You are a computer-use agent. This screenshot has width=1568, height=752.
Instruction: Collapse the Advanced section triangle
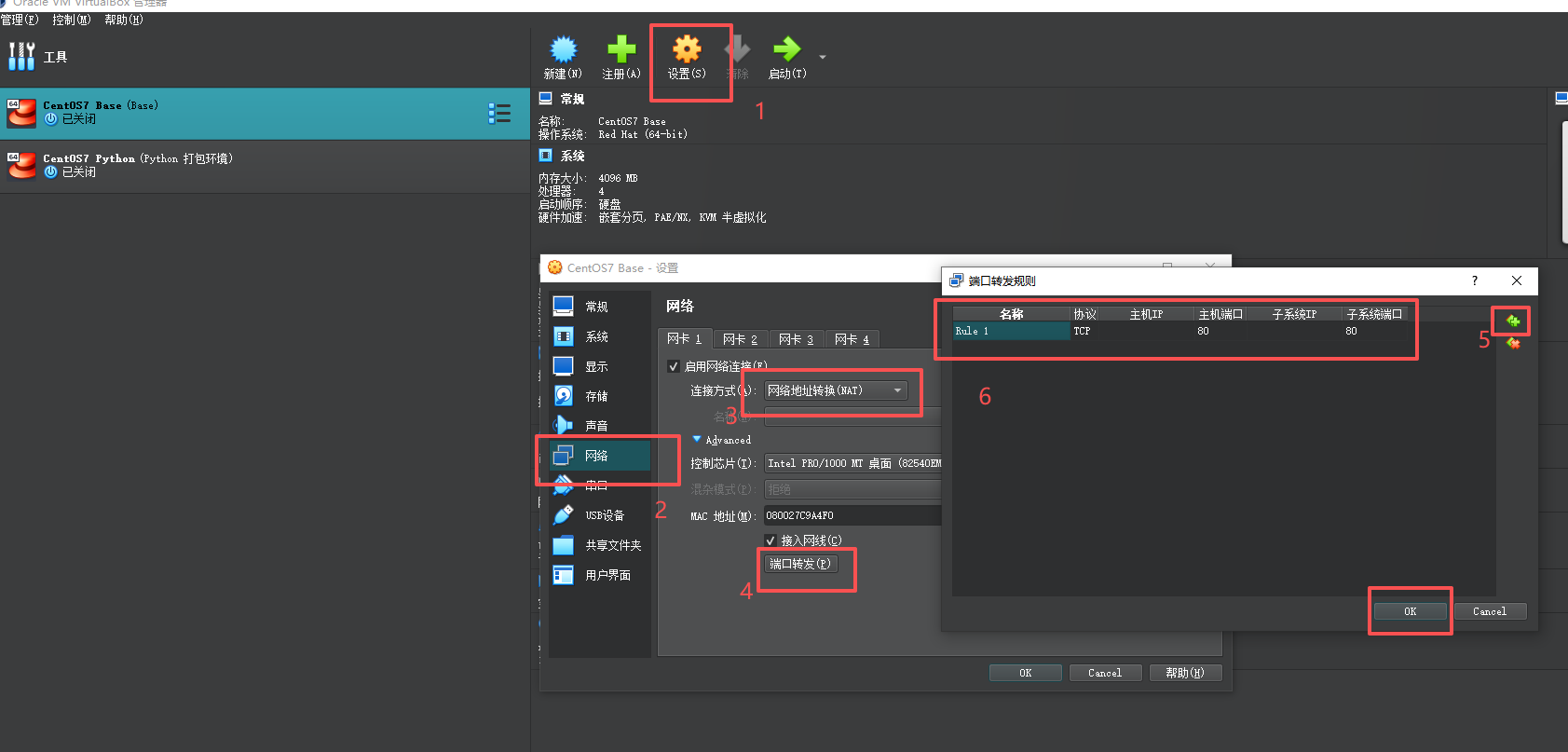point(697,439)
